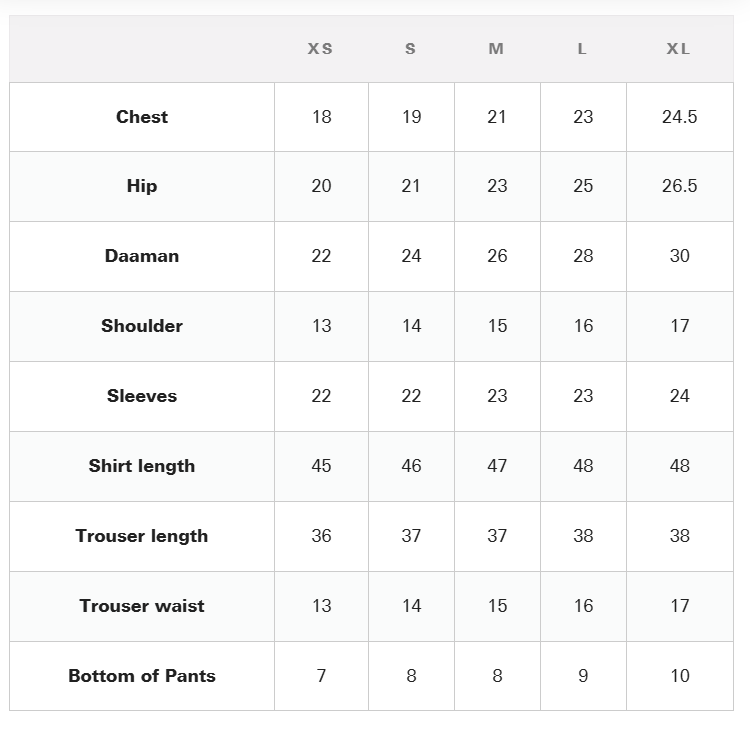The height and width of the screenshot is (730, 750).
Task: Select the XL column header
Action: point(678,49)
